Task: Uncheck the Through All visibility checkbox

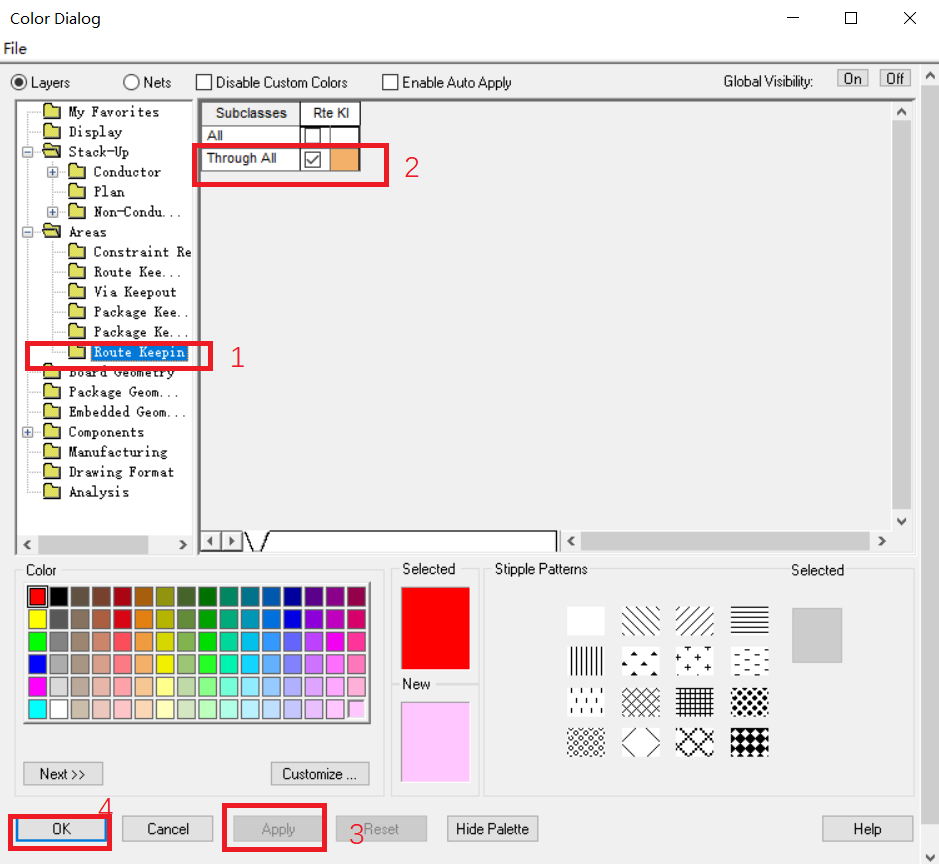Action: tap(314, 158)
